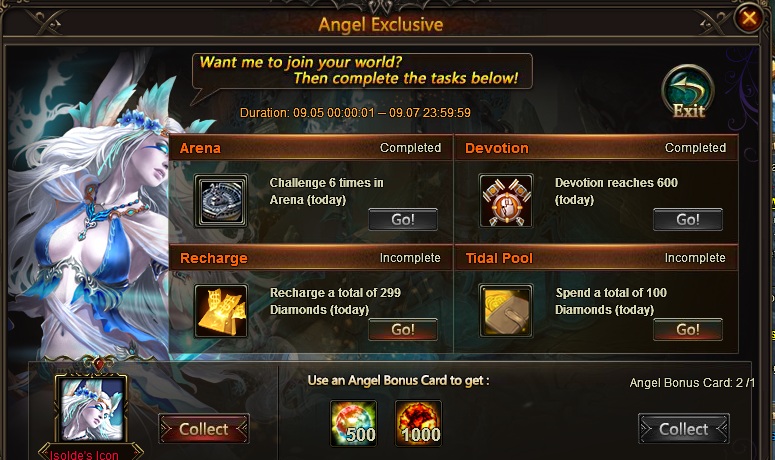Click Go! for the Recharge task

pos(403,330)
